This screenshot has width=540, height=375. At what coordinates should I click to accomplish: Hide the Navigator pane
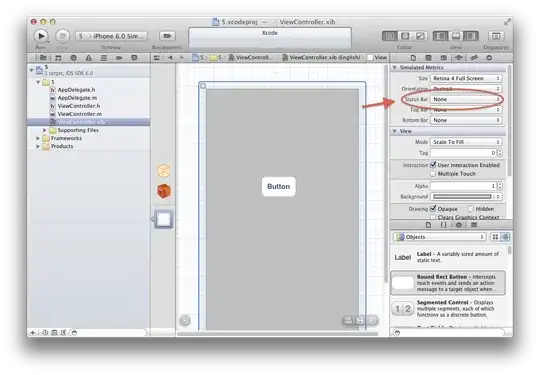click(440, 36)
